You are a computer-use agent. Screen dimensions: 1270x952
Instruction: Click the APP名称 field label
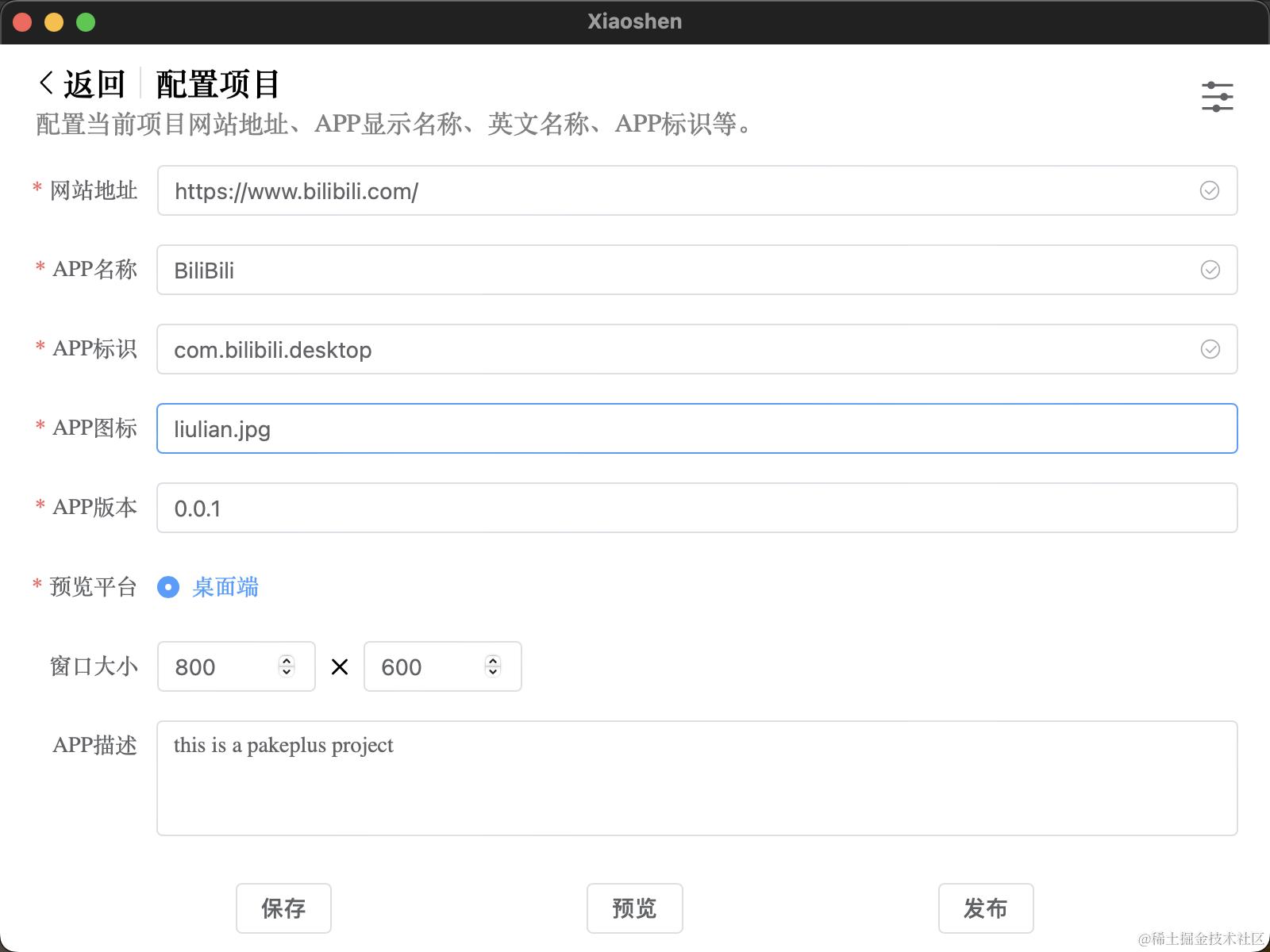coord(95,269)
